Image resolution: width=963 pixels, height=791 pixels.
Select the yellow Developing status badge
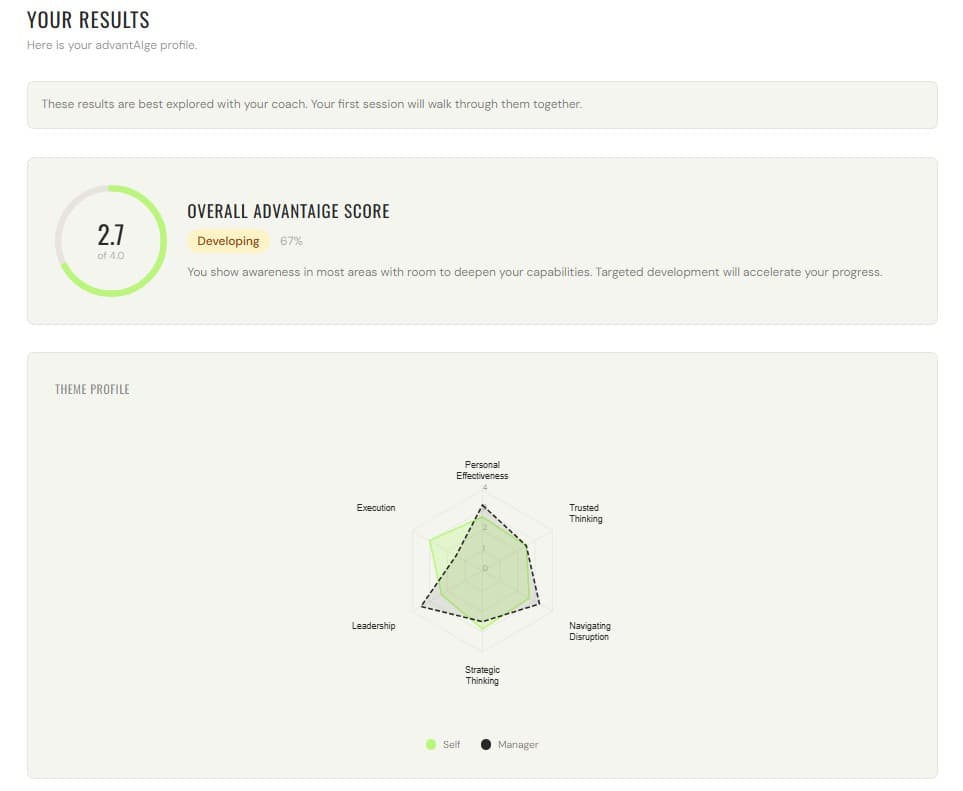point(228,241)
